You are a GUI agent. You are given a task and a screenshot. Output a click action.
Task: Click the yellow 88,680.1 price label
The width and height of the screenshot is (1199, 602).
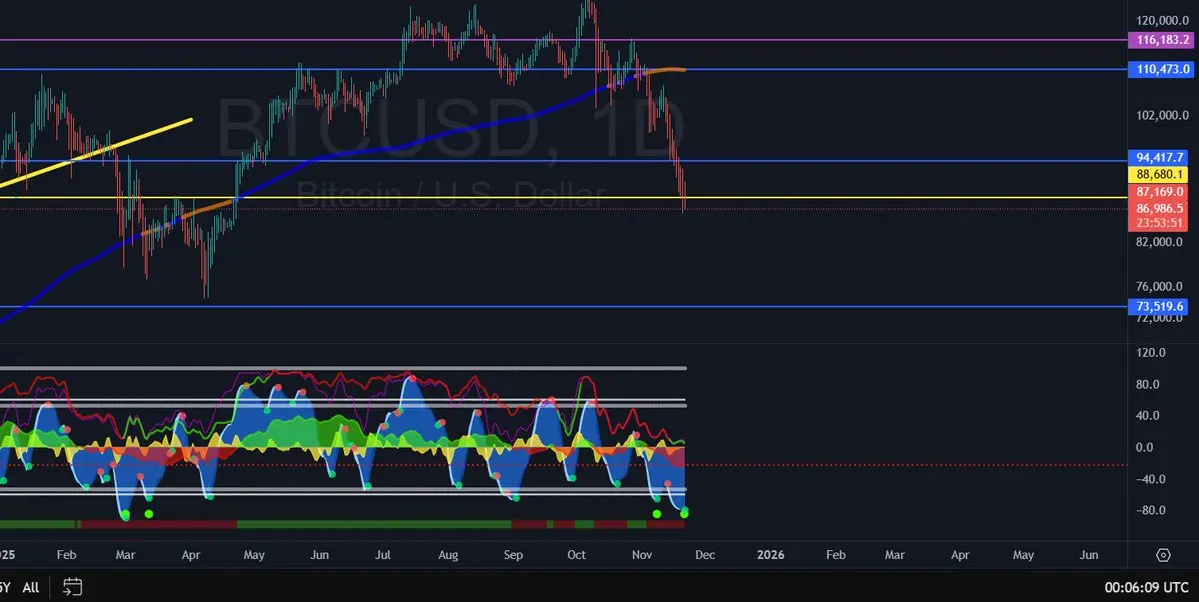click(x=1159, y=174)
